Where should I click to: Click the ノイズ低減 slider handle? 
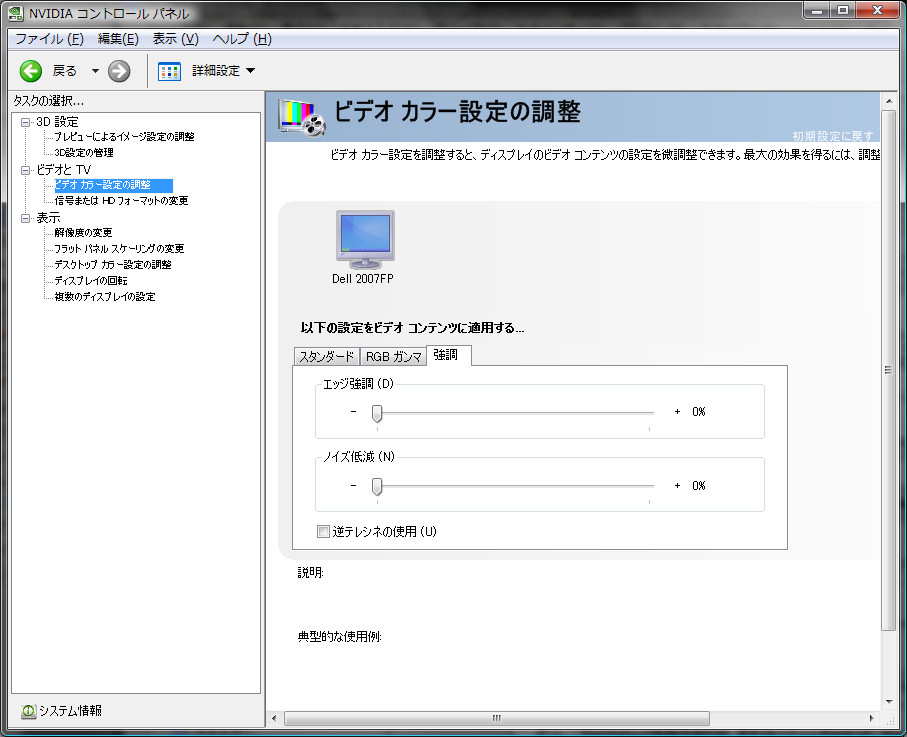tap(377, 486)
